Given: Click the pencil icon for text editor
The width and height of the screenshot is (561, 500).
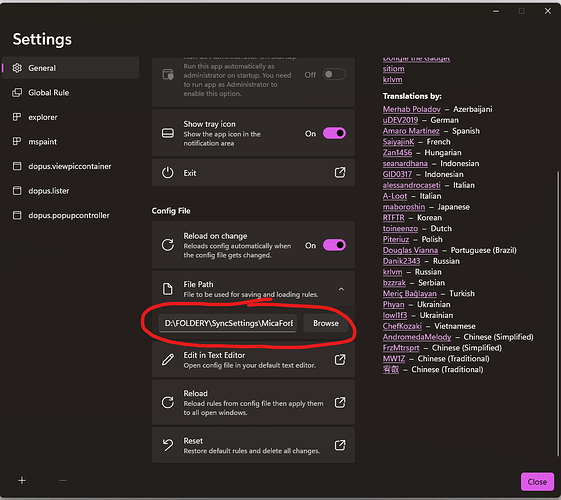Looking at the screenshot, I should pos(167,359).
